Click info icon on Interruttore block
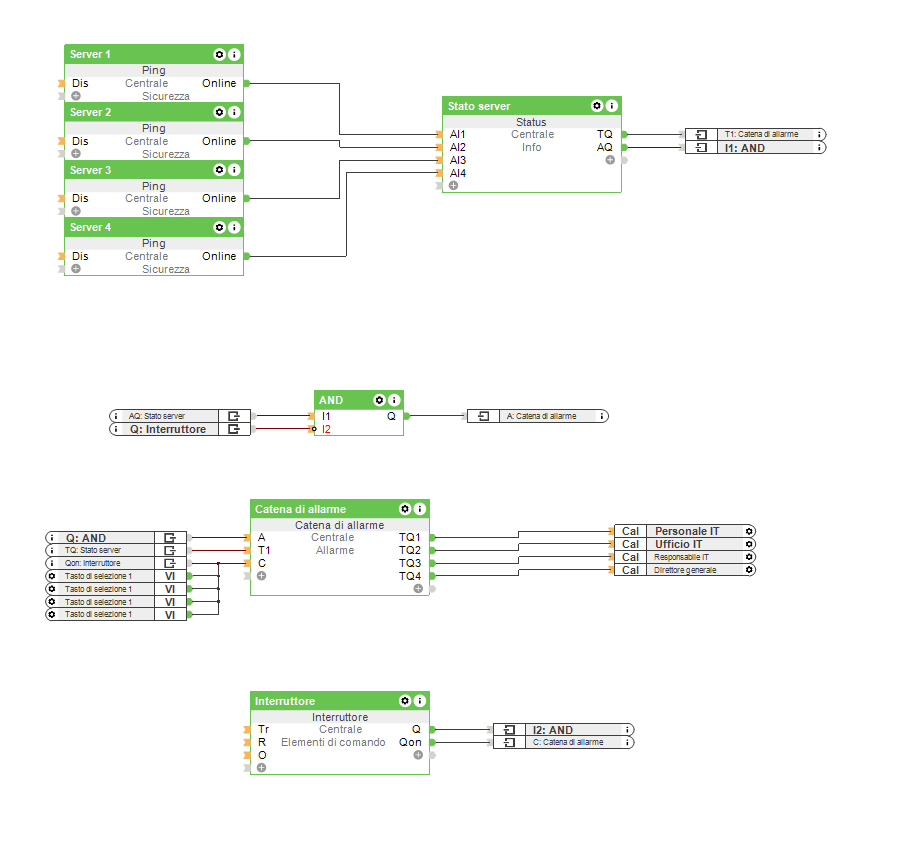 click(x=420, y=701)
